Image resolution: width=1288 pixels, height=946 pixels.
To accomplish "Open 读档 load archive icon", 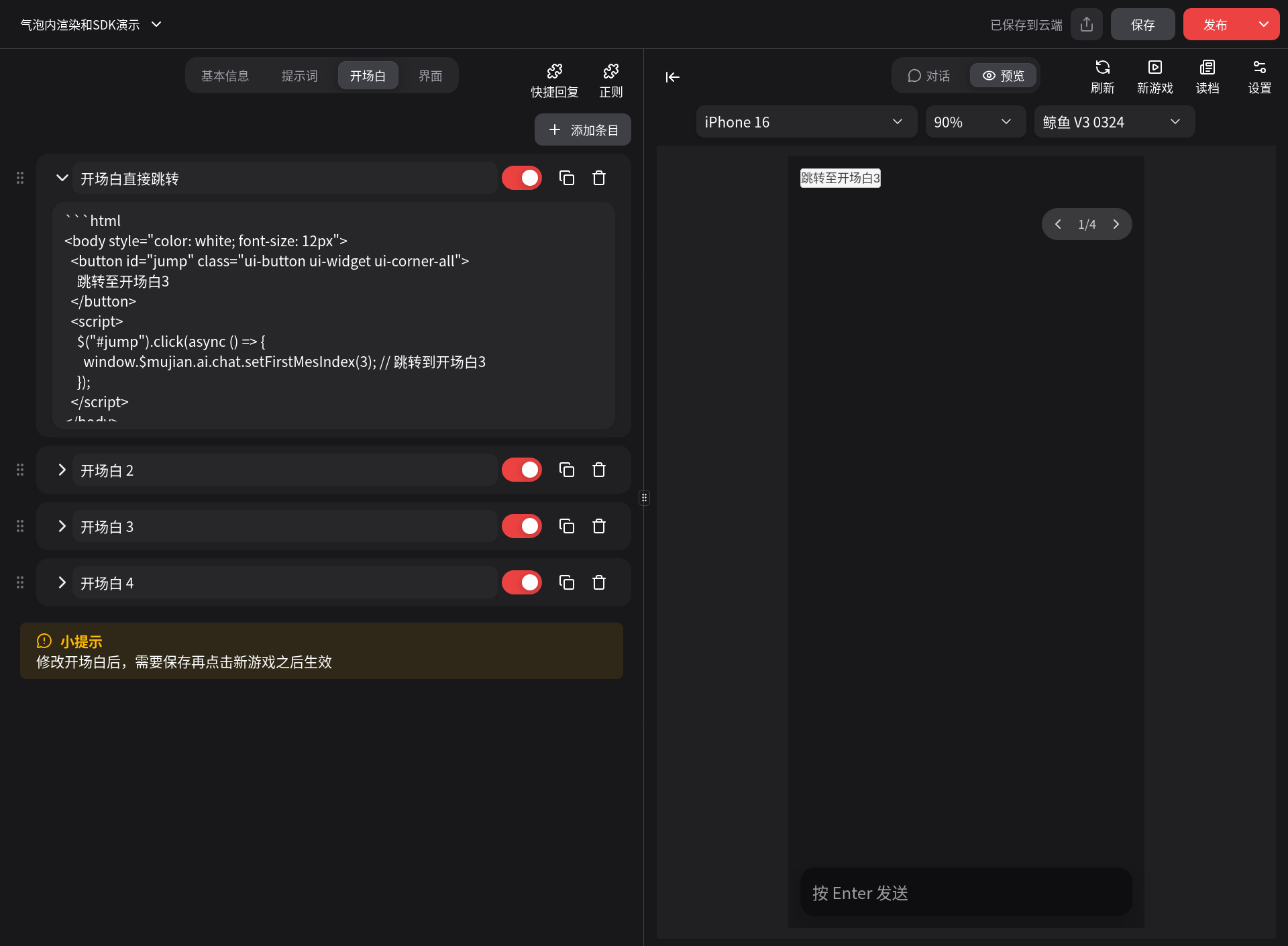I will click(1207, 76).
